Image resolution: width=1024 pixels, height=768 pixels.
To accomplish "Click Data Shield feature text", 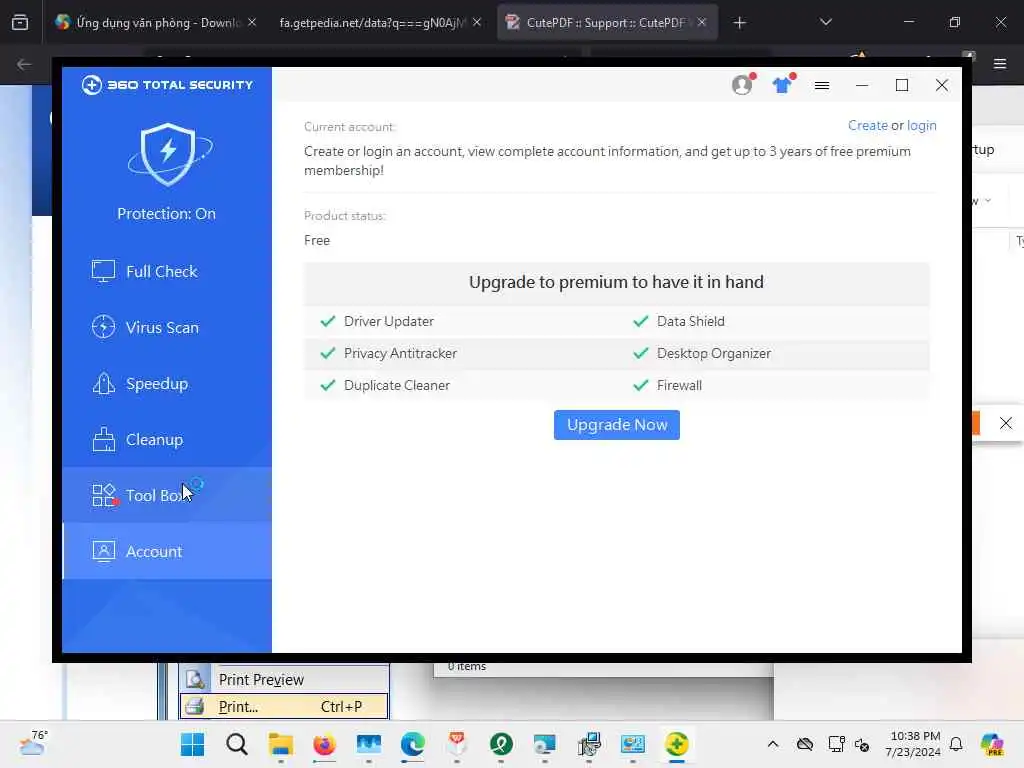I will (690, 321).
